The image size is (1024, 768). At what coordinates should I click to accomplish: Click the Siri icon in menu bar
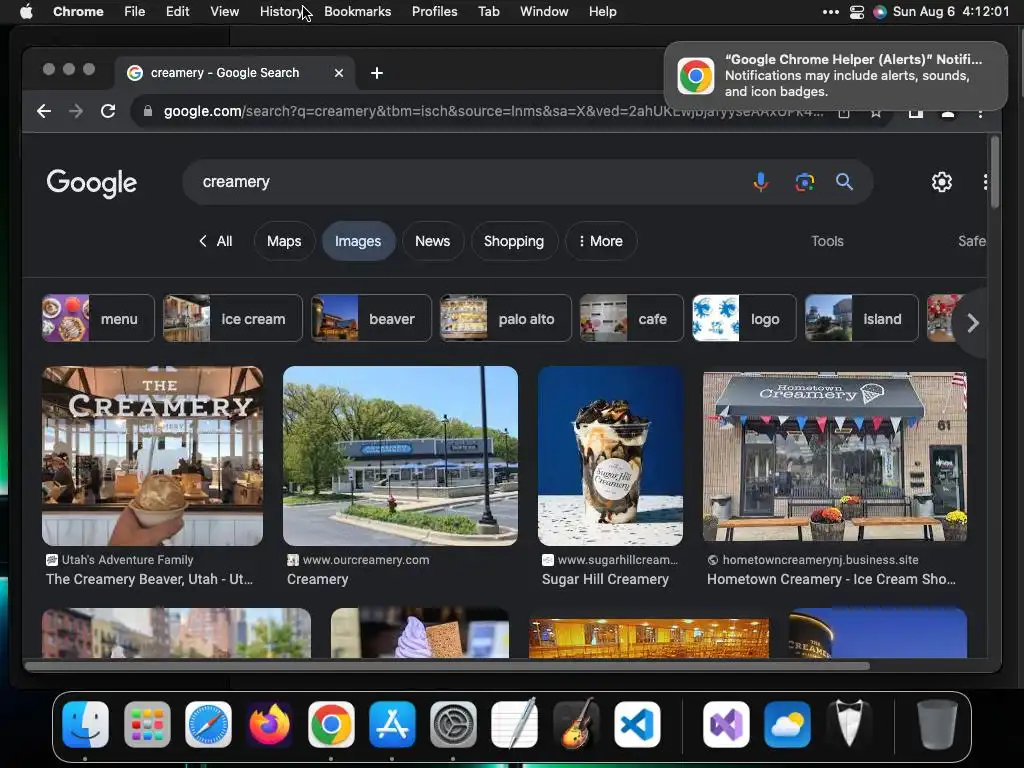880,12
